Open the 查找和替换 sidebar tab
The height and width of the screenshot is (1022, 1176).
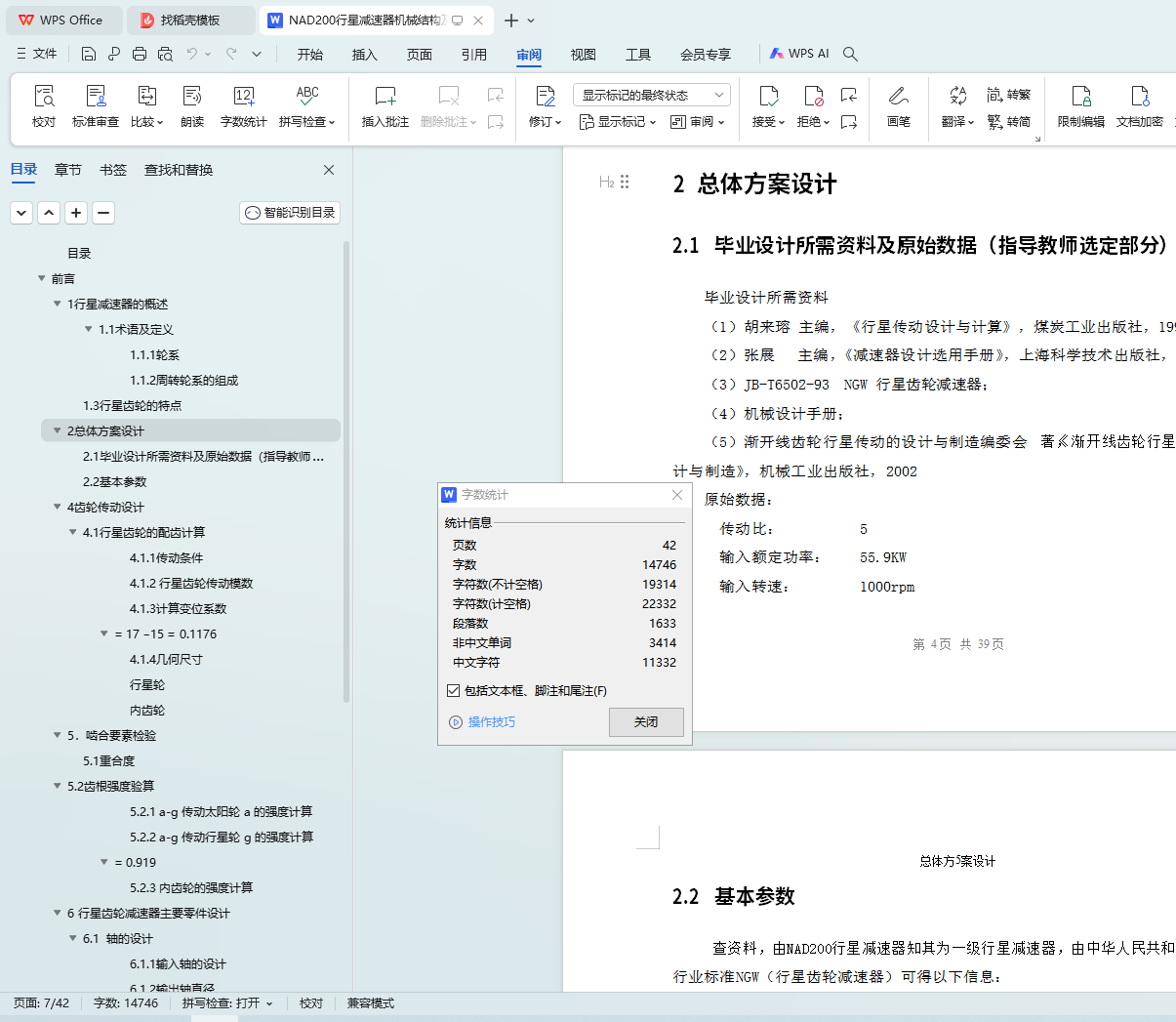point(179,170)
